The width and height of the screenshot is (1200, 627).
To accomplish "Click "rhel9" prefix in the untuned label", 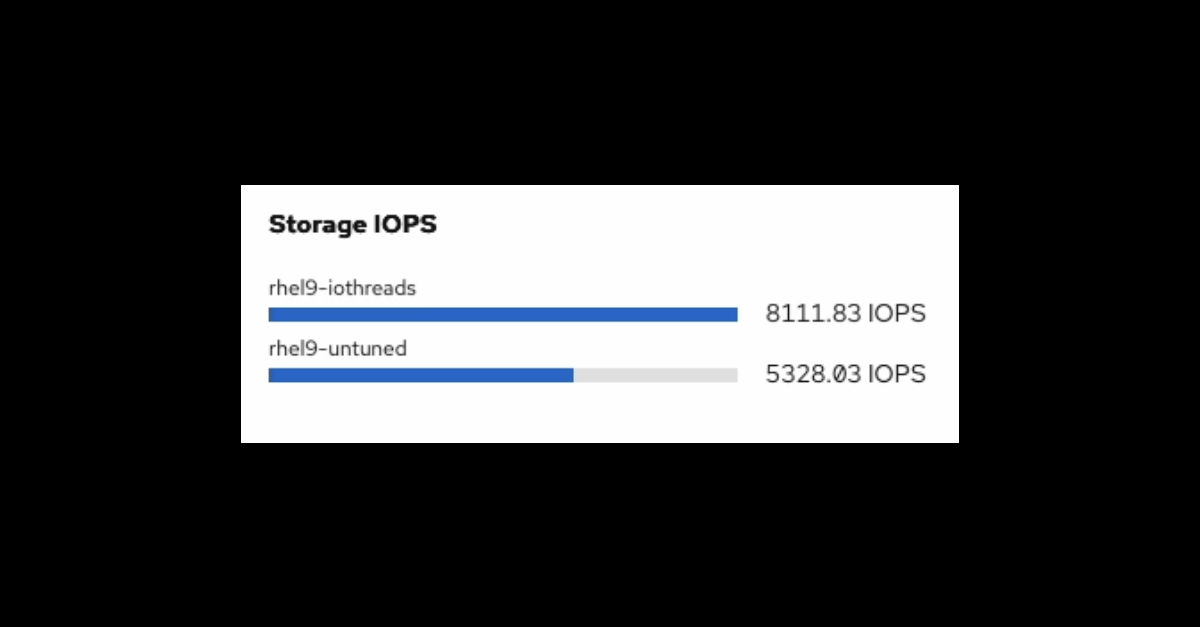I will [x=291, y=349].
